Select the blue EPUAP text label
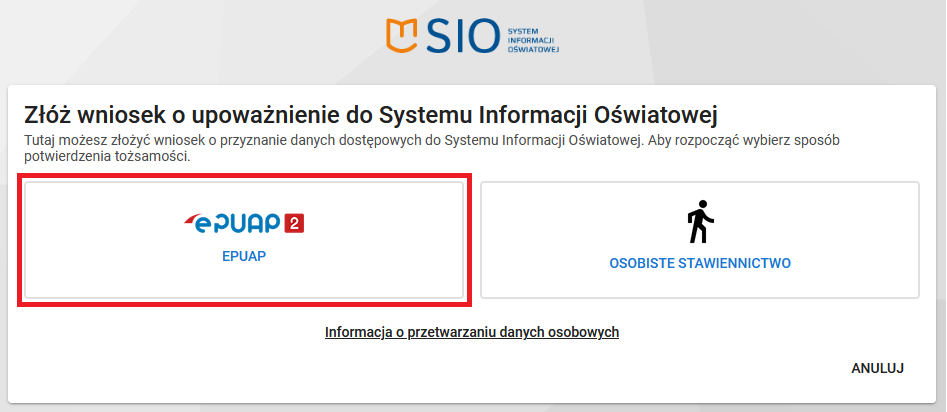947x412 pixels. pos(244,256)
